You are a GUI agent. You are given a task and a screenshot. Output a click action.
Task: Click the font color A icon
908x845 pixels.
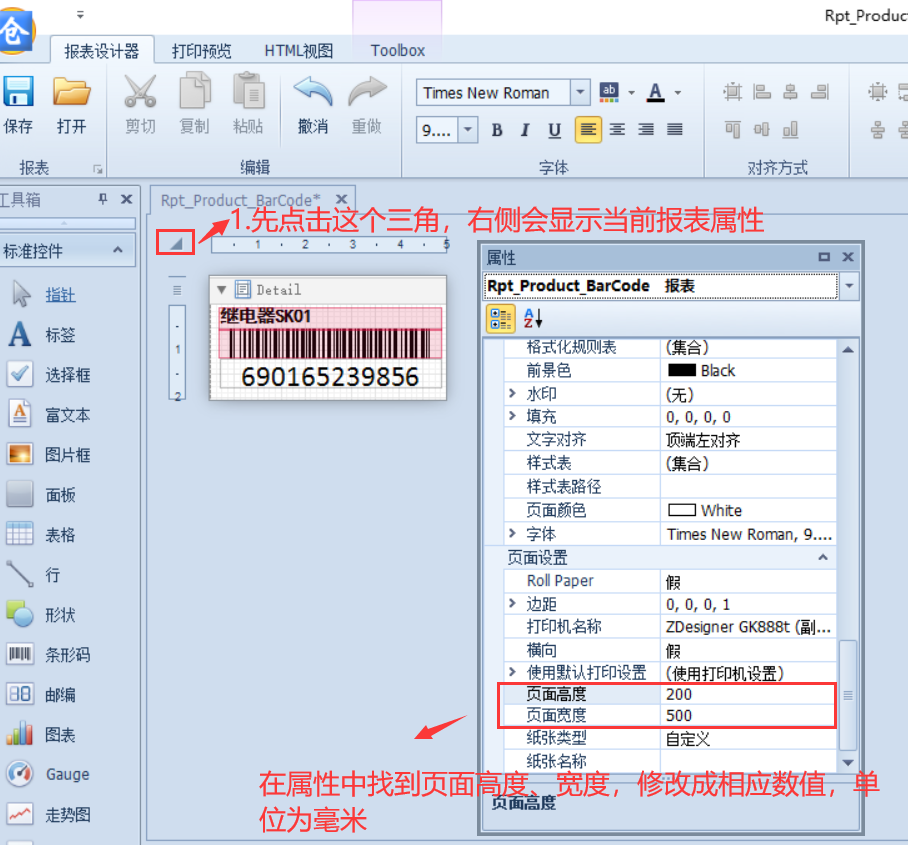[656, 92]
